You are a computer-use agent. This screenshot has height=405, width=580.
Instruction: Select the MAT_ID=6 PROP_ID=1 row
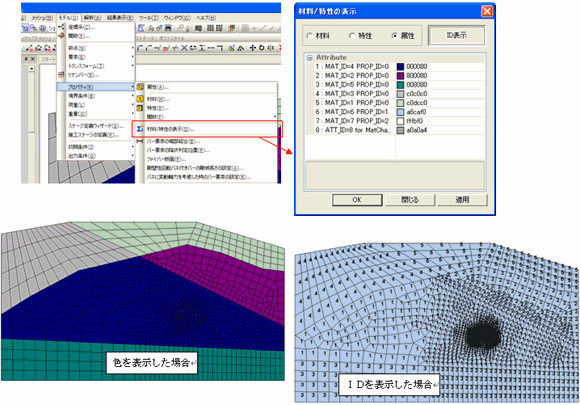pos(399,112)
